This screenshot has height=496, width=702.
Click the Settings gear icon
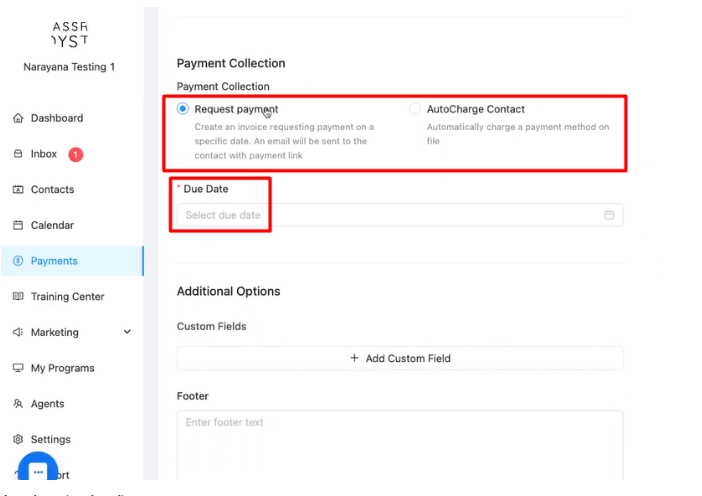point(18,440)
